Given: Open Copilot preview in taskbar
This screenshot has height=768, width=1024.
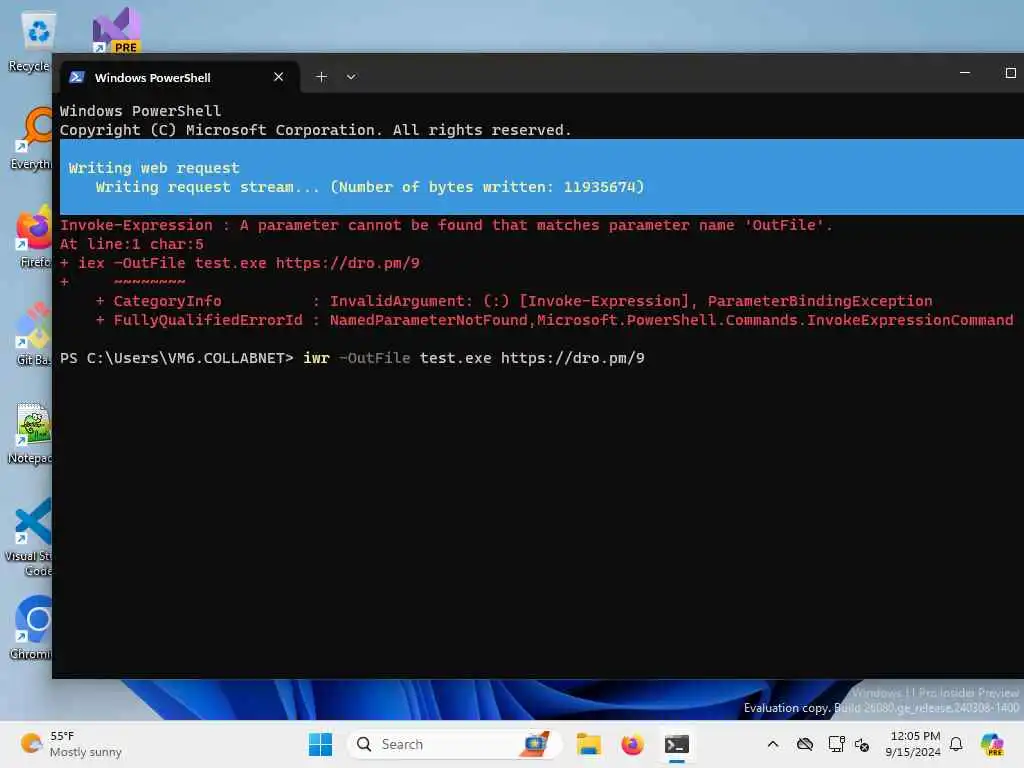Looking at the screenshot, I should [x=992, y=744].
